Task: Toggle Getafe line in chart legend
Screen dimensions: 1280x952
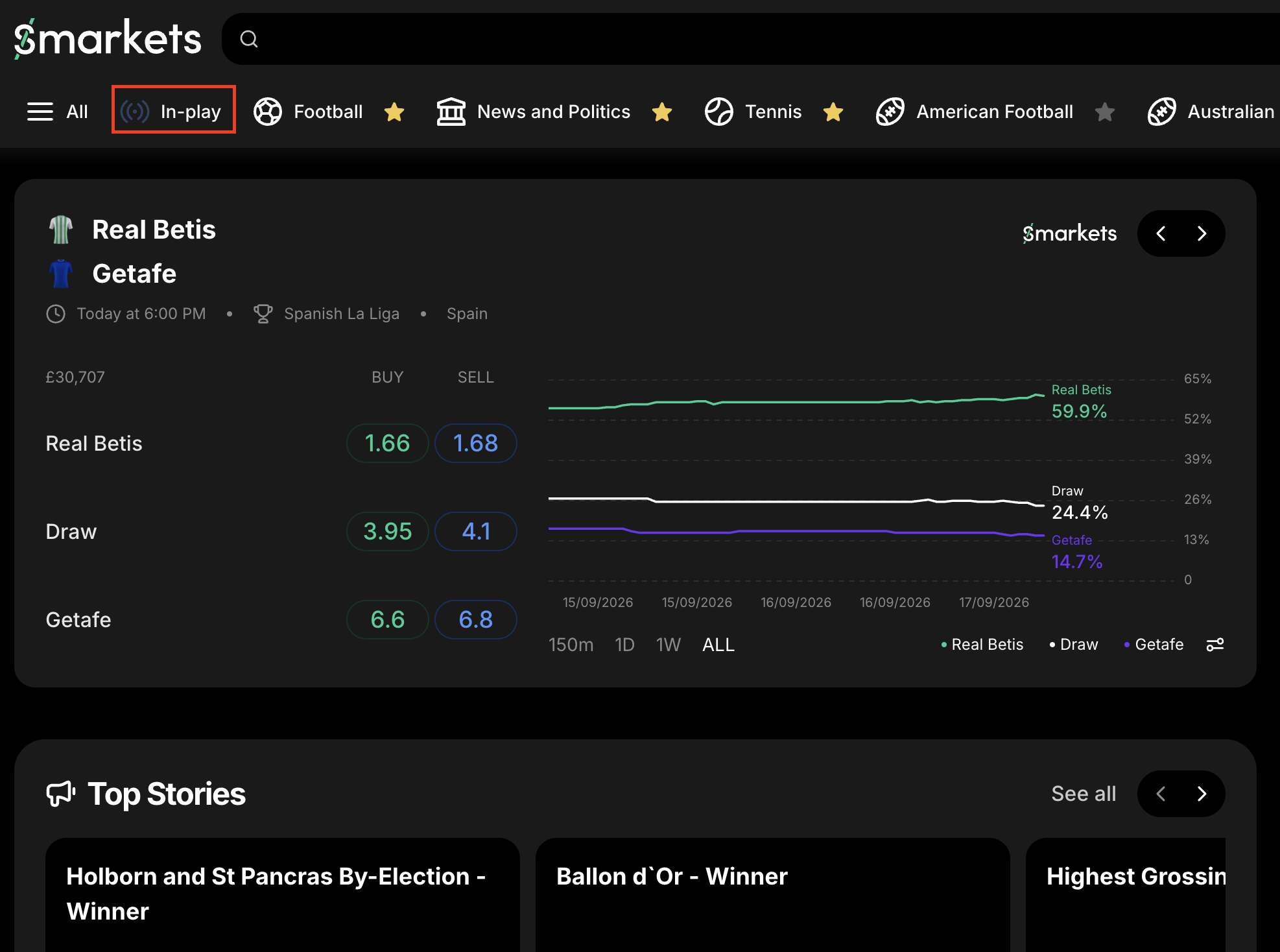Action: click(1154, 645)
